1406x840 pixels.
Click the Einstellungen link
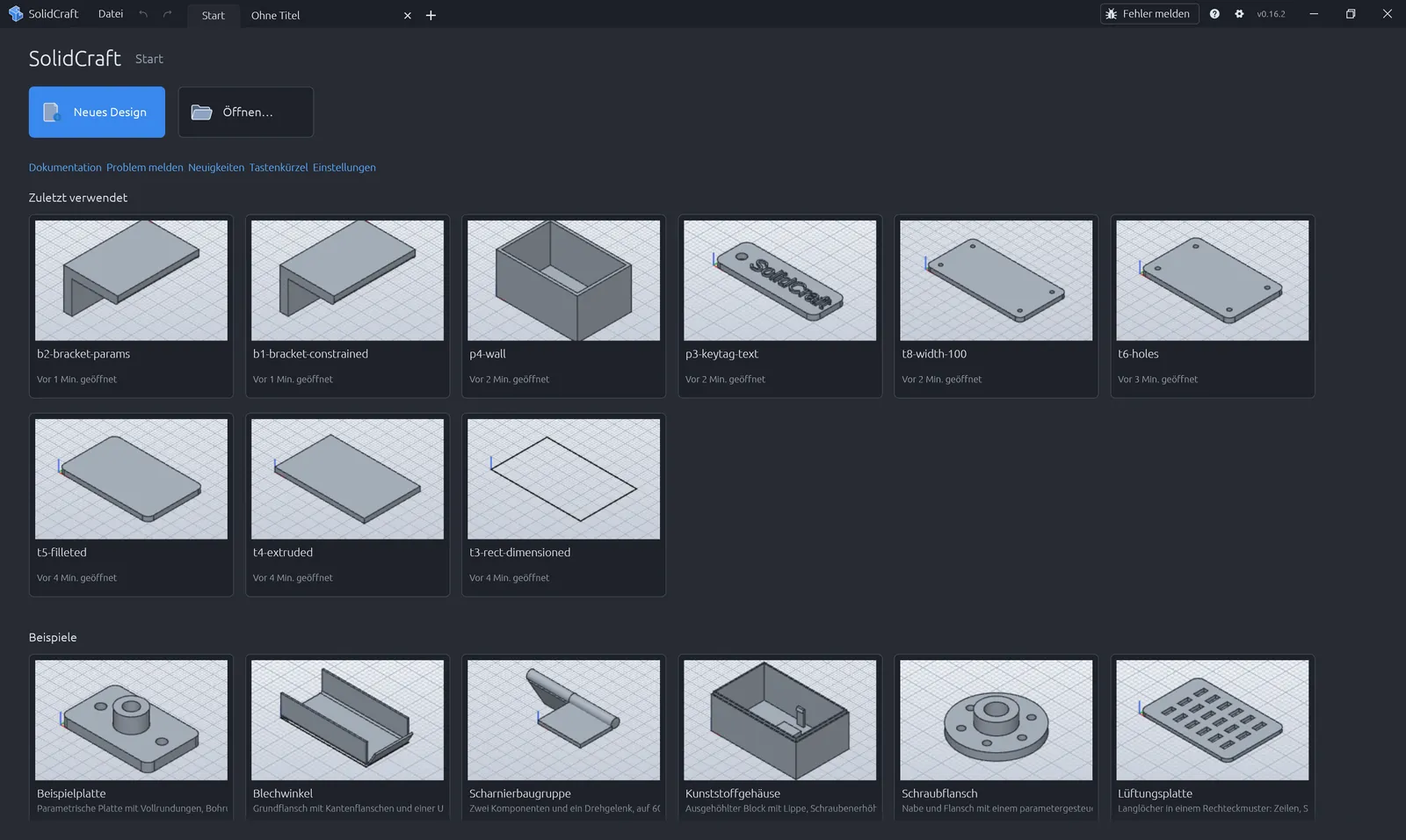point(344,168)
